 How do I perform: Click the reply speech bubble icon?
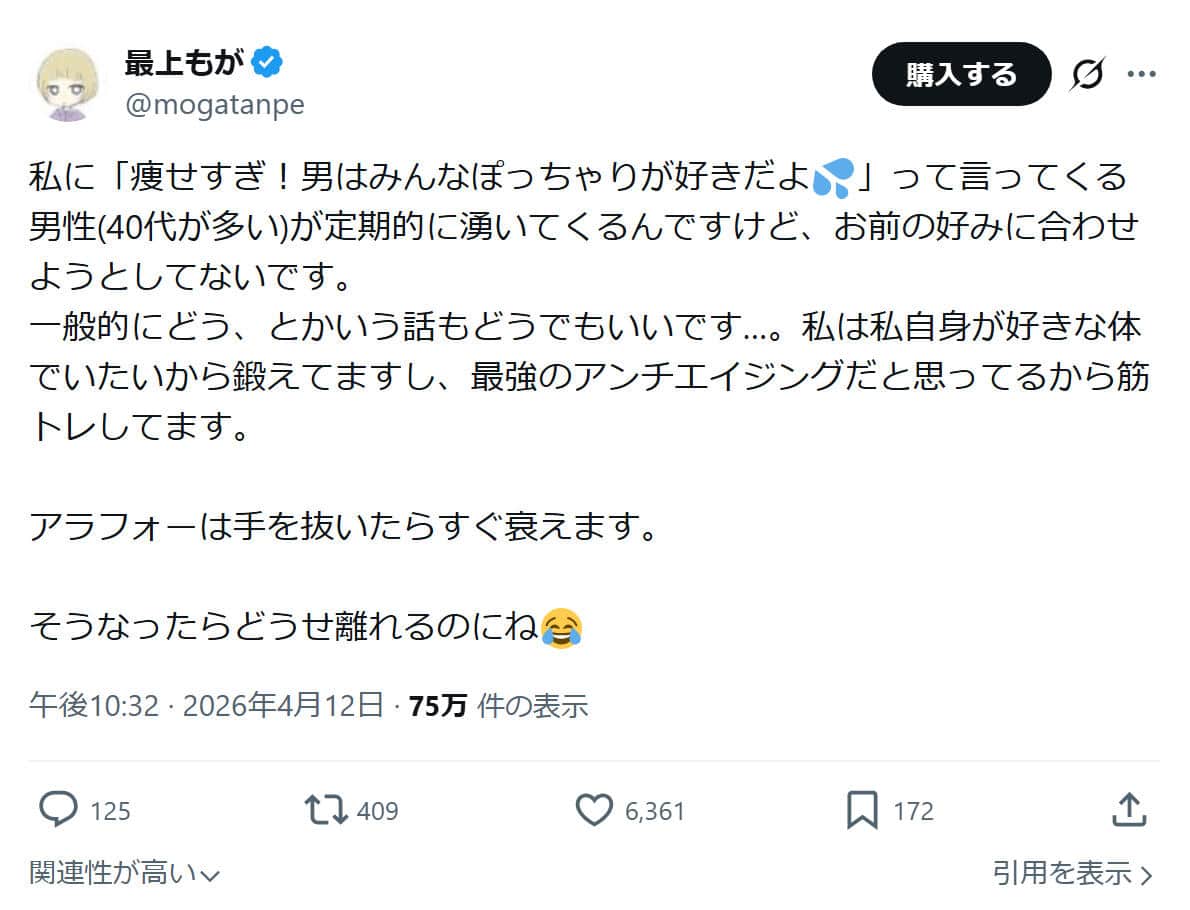tap(58, 809)
